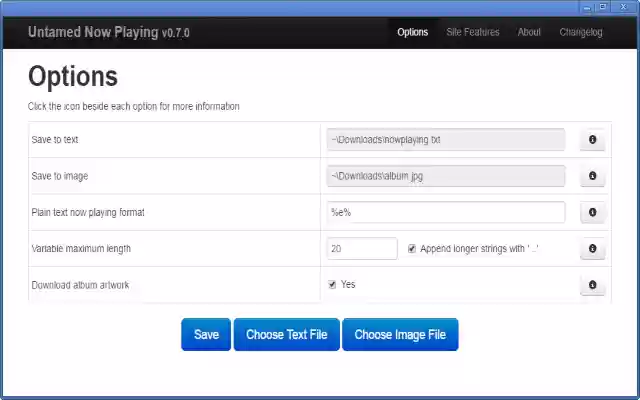The width and height of the screenshot is (640, 400).
Task: Toggle Append longer strings checkbox
Action: click(412, 249)
